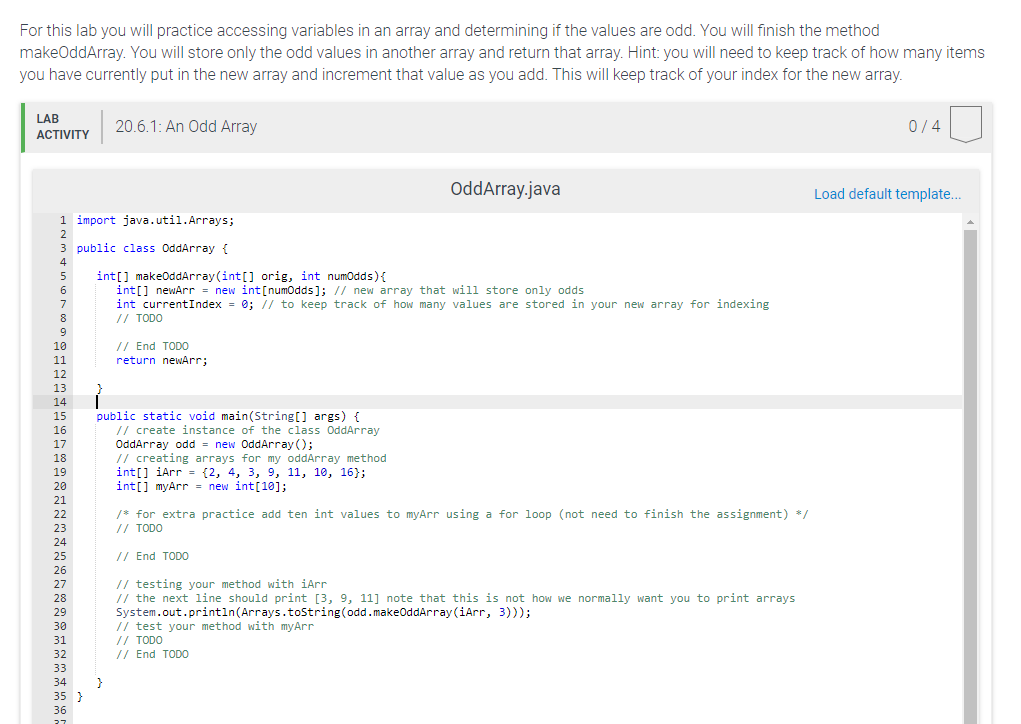1021x724 pixels.
Task: Click the '// End TODO' comment on line 32
Action: 152,654
